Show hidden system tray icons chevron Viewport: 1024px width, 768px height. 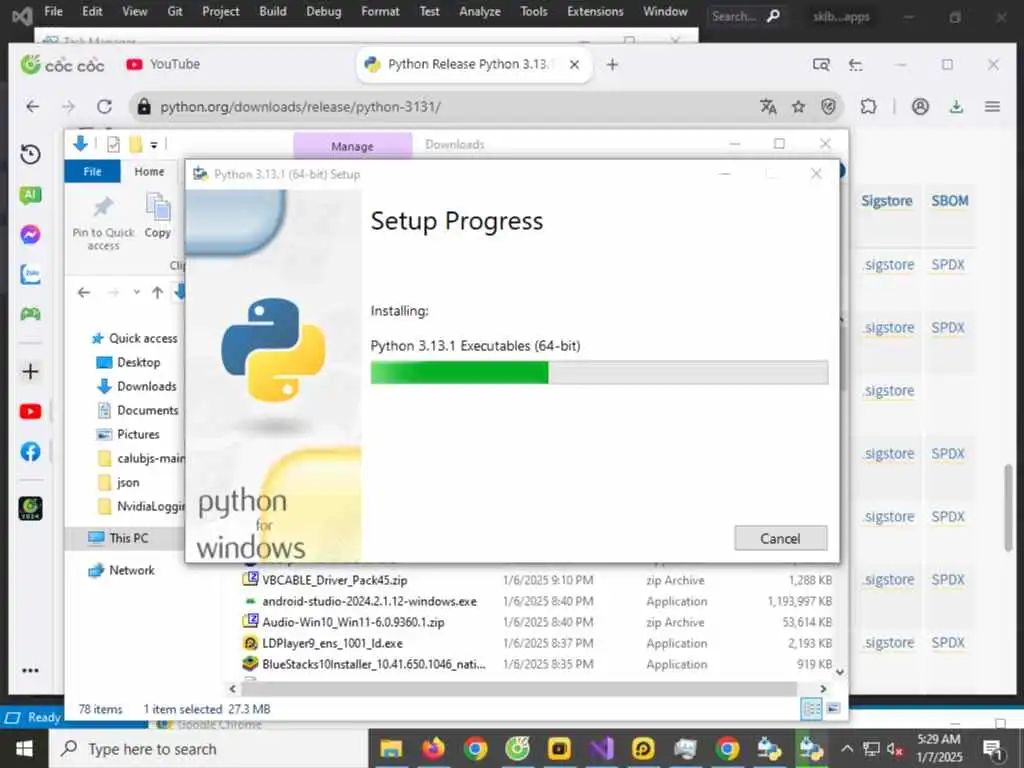[846, 749]
